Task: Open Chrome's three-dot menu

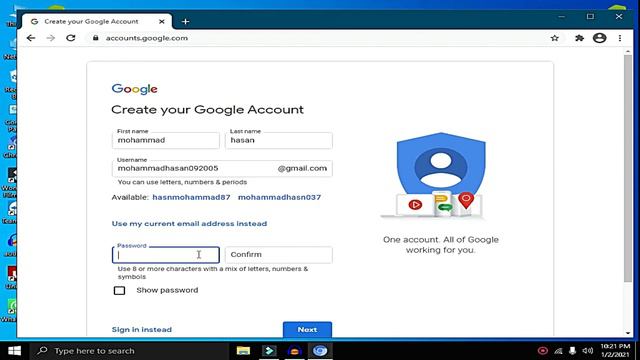Action: [x=620, y=38]
